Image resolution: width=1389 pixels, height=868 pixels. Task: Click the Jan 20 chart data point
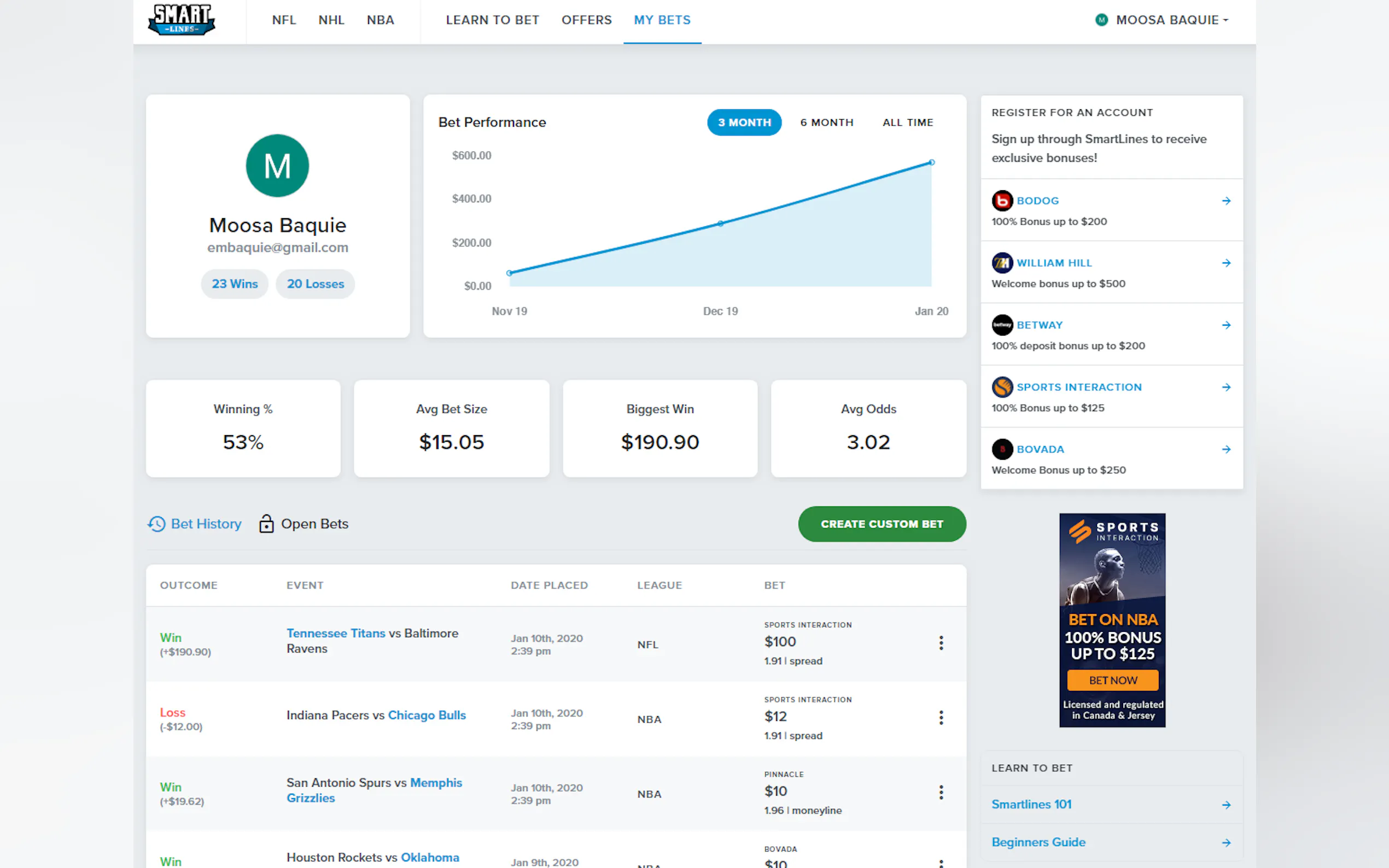pyautogui.click(x=931, y=162)
